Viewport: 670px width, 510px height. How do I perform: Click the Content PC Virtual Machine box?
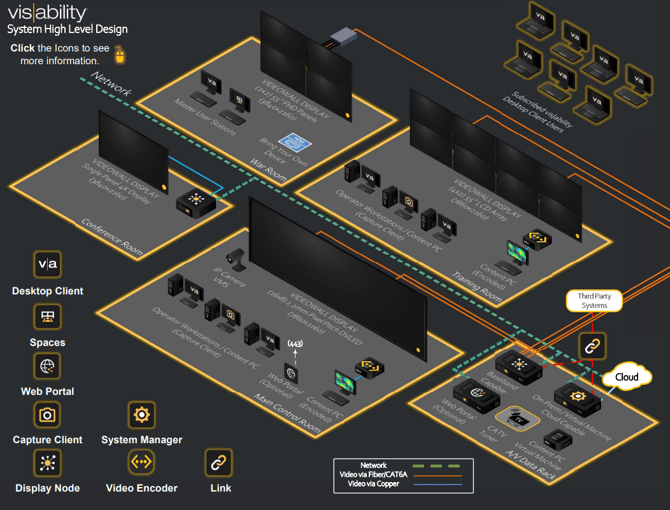pyautogui.click(x=558, y=440)
